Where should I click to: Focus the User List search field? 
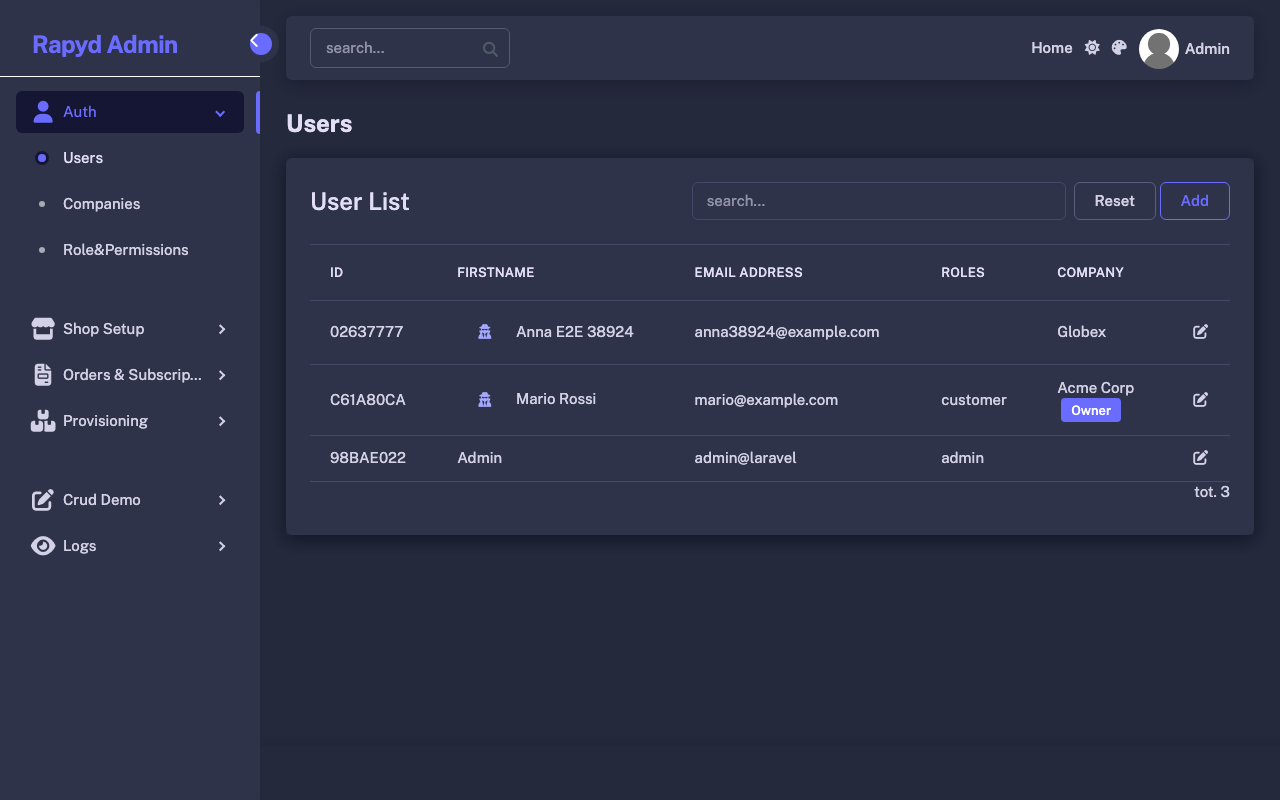click(879, 201)
